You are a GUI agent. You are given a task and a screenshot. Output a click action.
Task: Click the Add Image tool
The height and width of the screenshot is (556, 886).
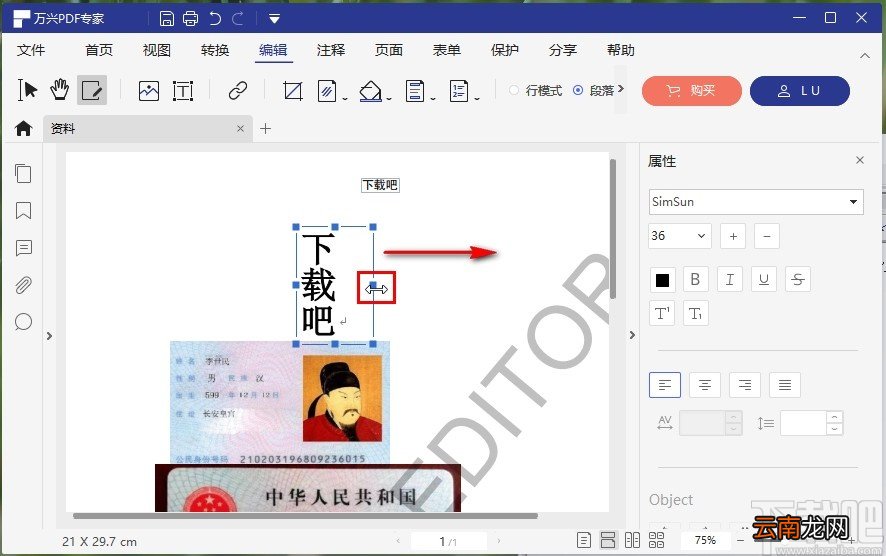149,90
